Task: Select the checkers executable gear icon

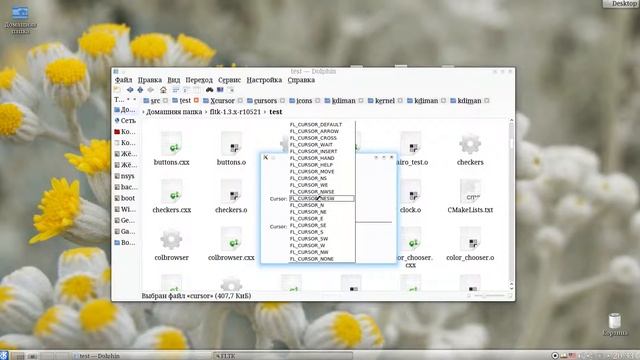Action: [470, 144]
